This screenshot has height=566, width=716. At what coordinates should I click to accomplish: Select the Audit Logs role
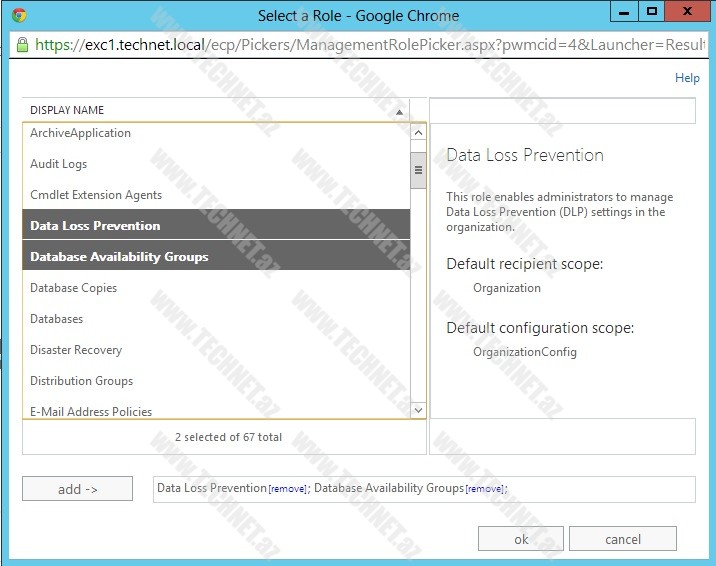[58, 164]
